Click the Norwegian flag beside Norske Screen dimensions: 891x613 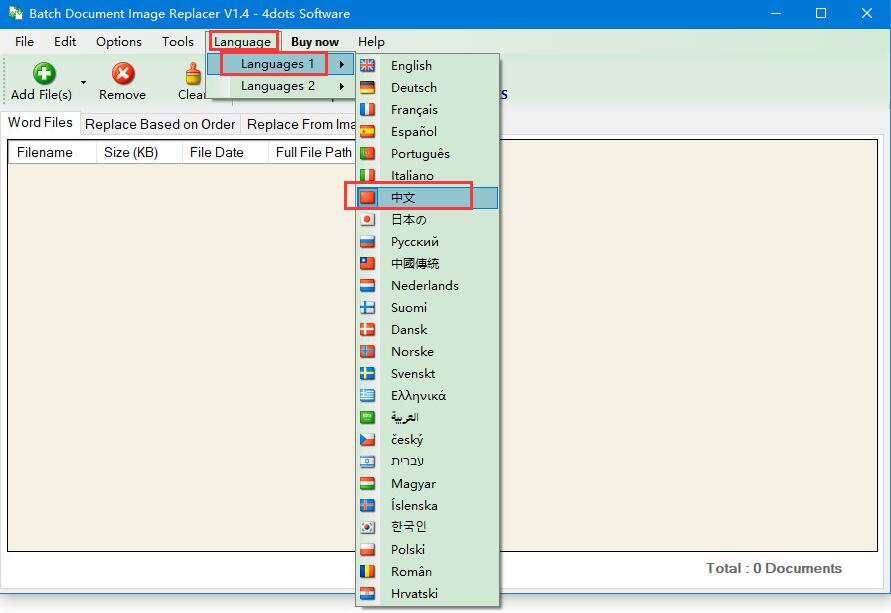368,351
